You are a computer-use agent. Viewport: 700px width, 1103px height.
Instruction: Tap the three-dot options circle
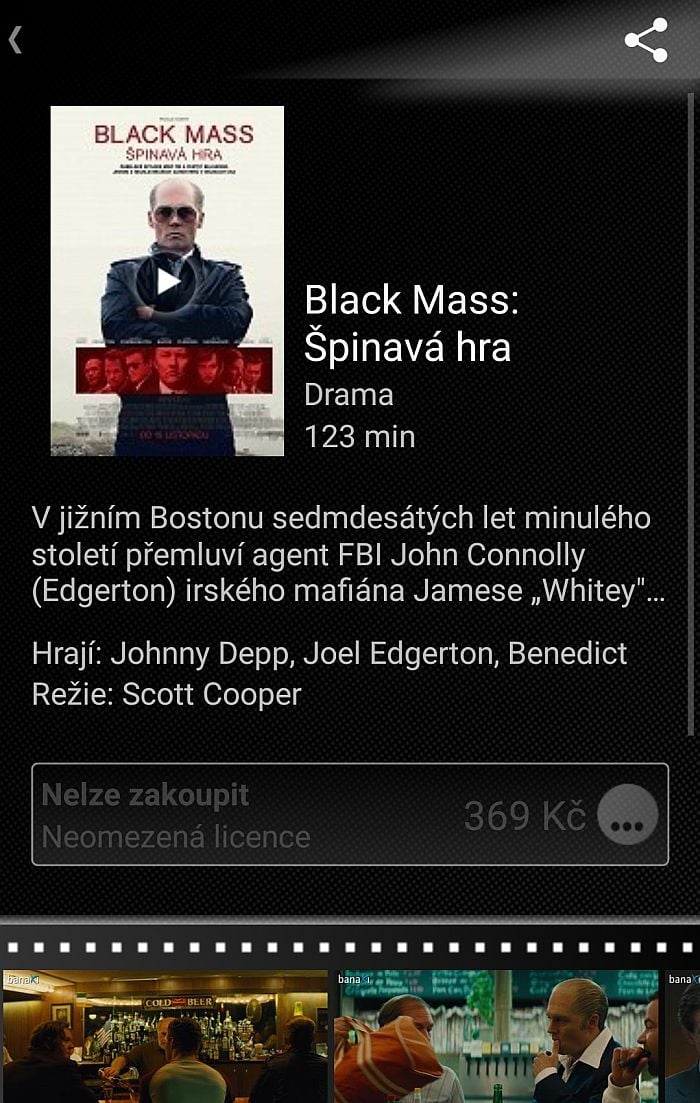tap(628, 815)
